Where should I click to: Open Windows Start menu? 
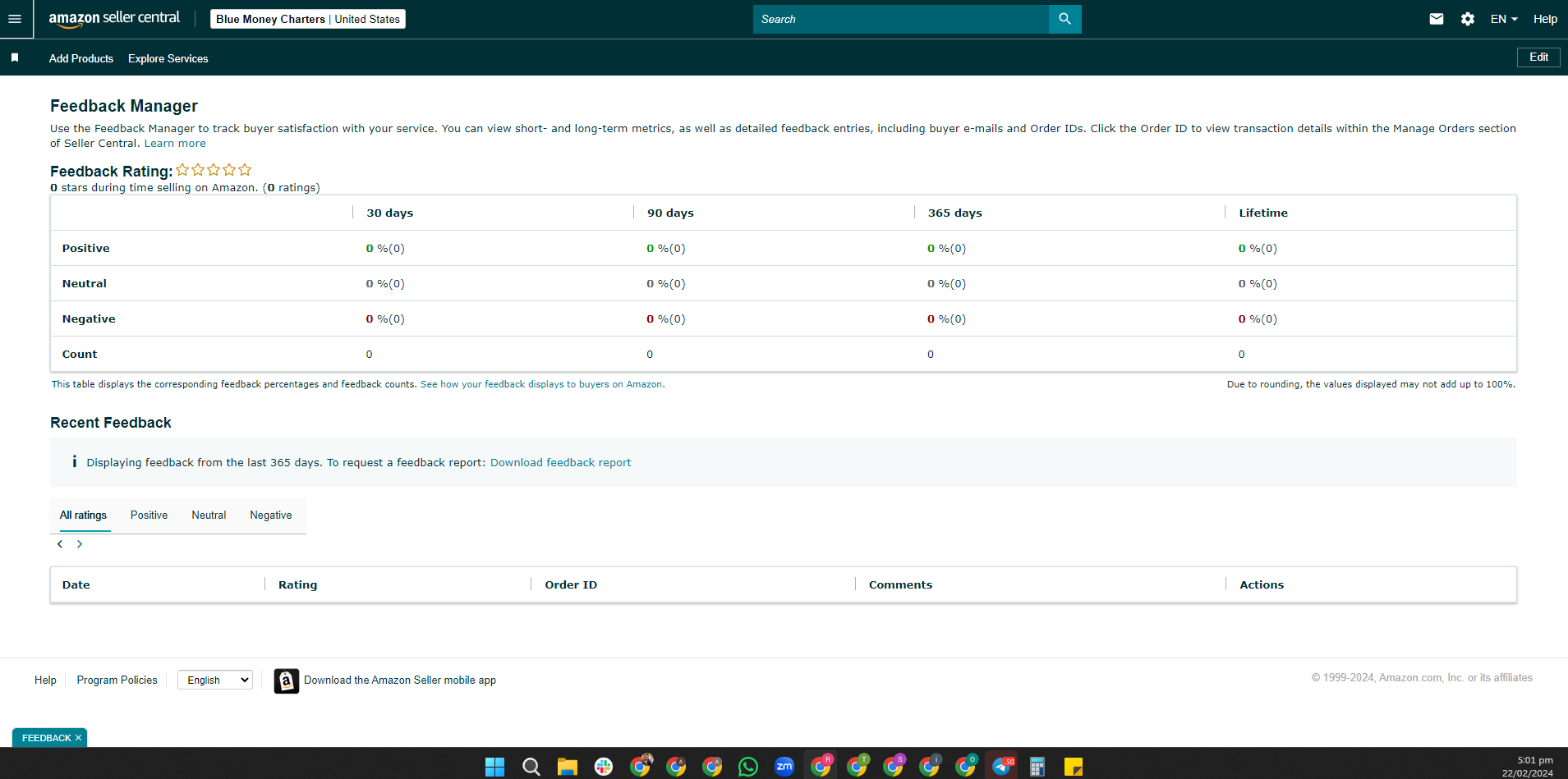[x=494, y=767]
